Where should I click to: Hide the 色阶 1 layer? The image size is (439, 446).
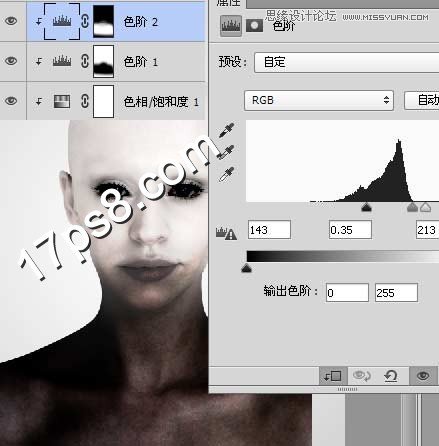click(x=11, y=61)
